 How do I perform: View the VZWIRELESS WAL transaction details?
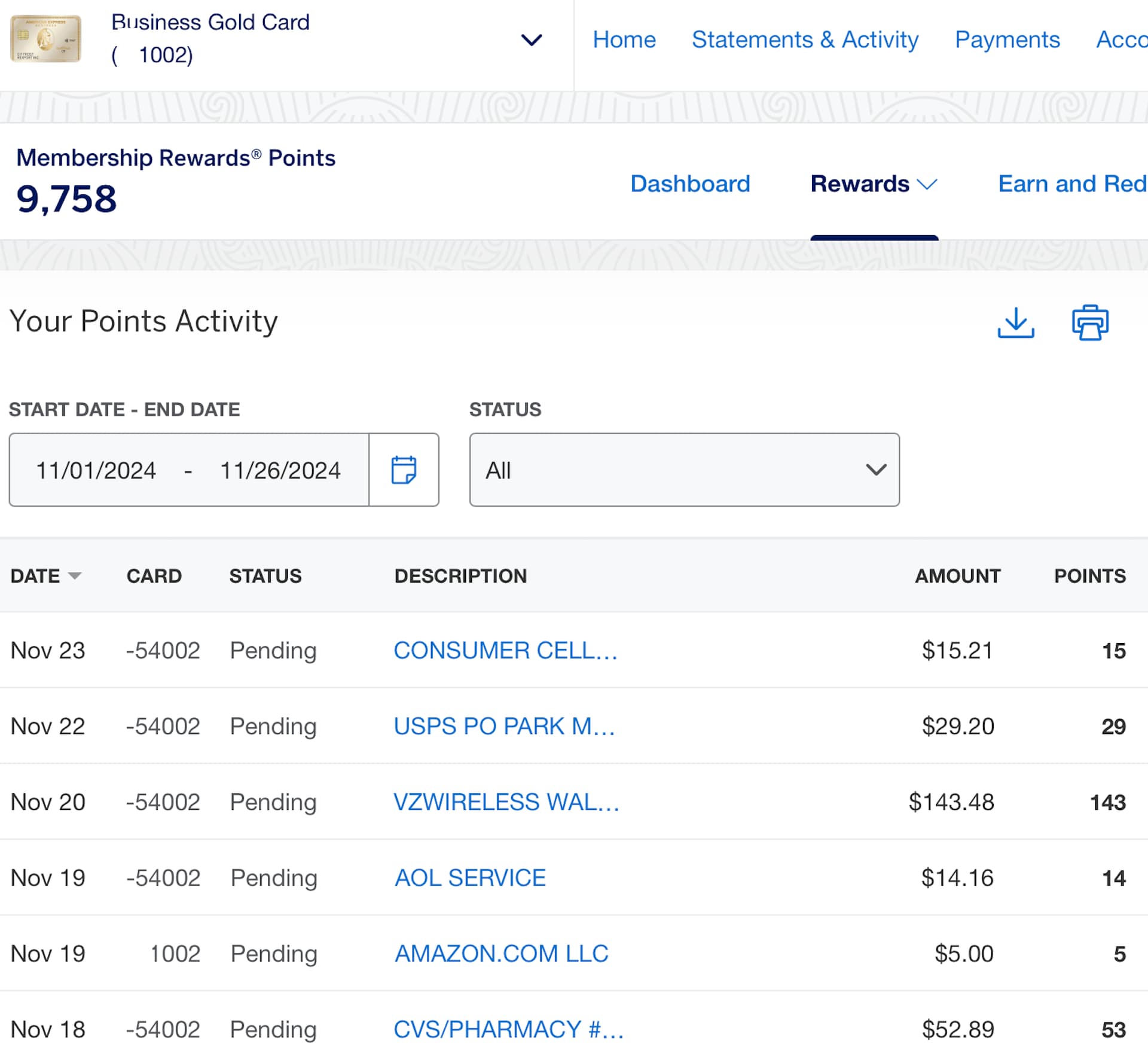click(x=506, y=802)
